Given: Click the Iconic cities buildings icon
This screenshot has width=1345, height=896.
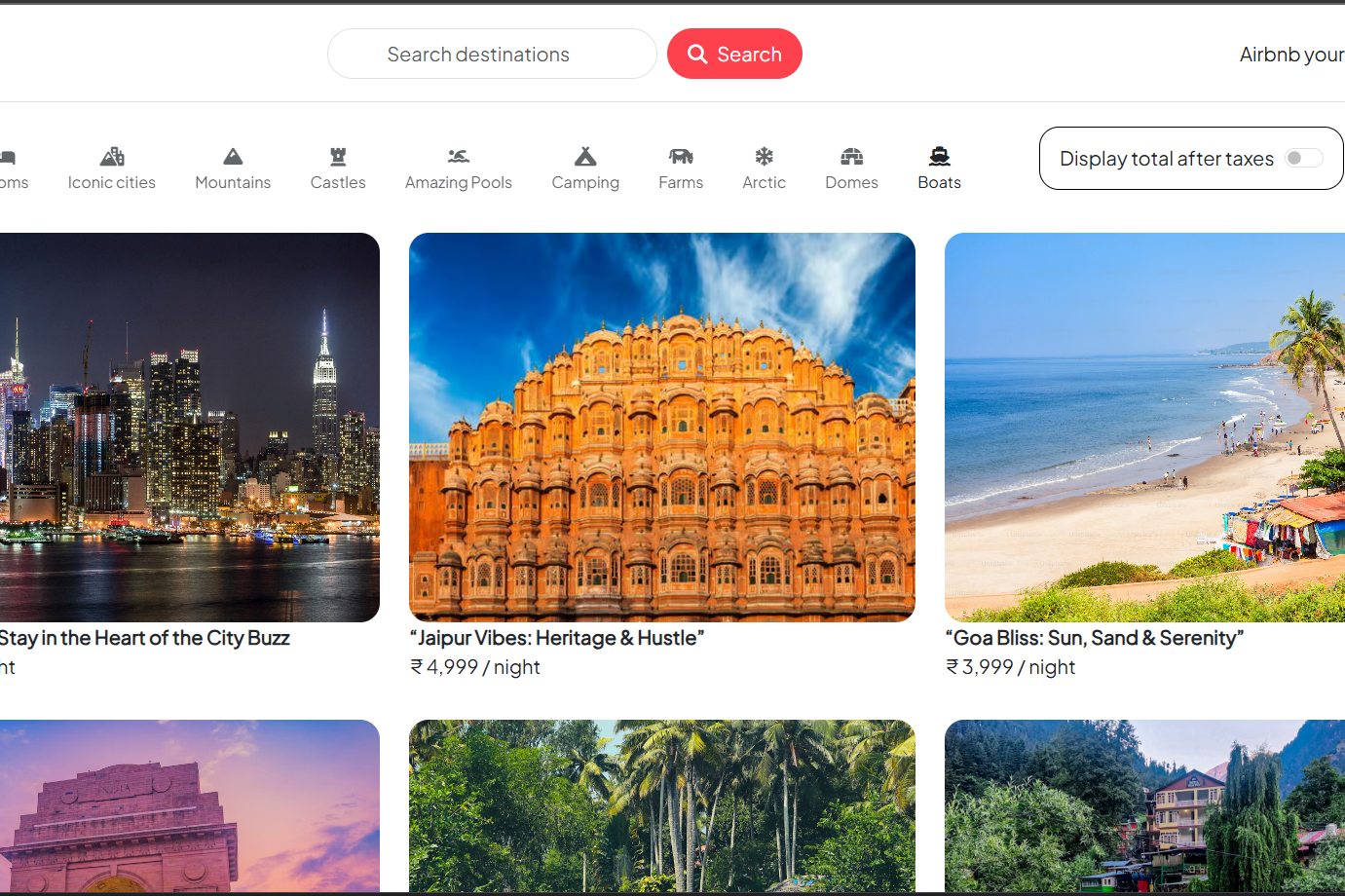Looking at the screenshot, I should [x=112, y=156].
